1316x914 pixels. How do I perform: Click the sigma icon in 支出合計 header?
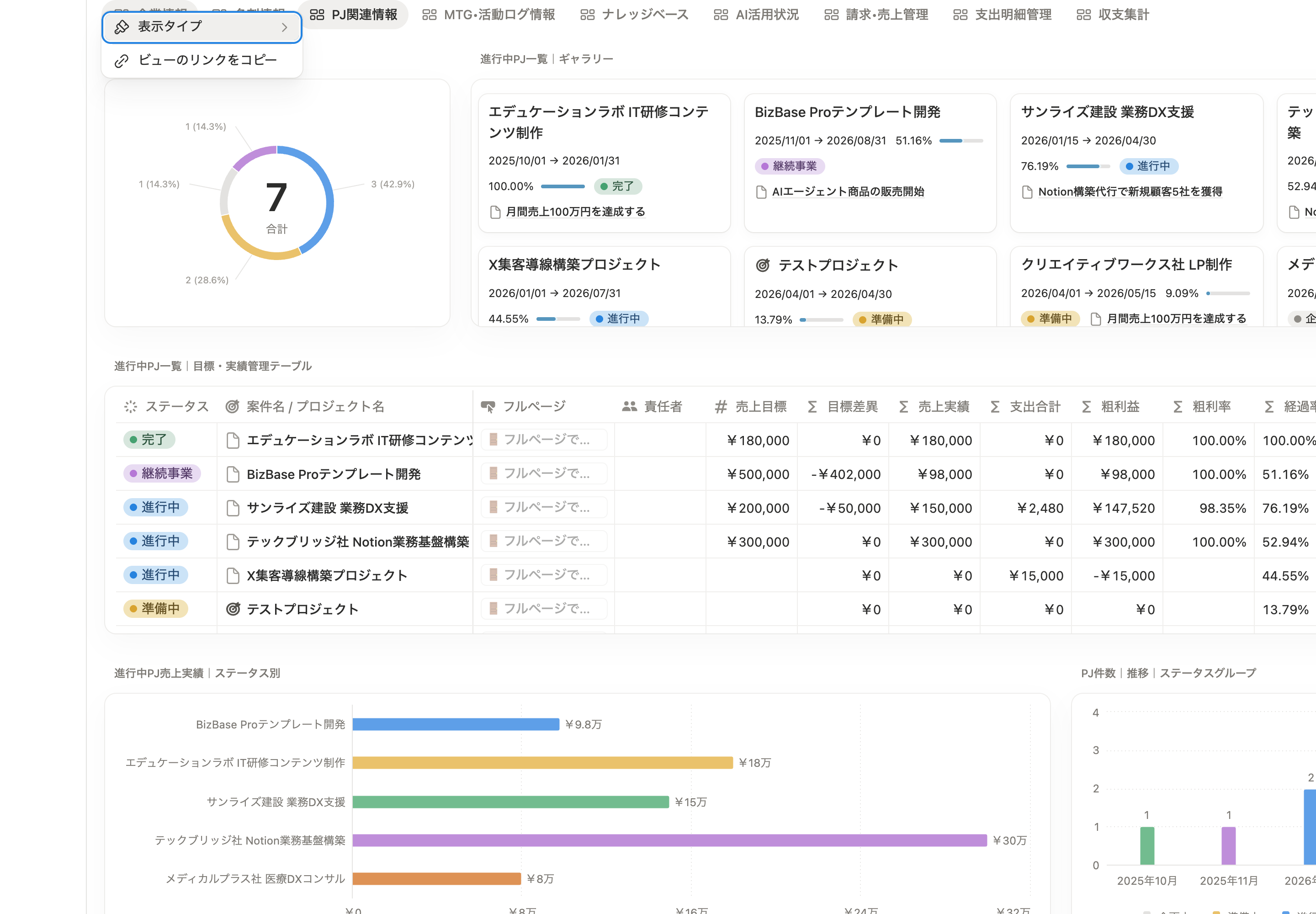tap(995, 407)
